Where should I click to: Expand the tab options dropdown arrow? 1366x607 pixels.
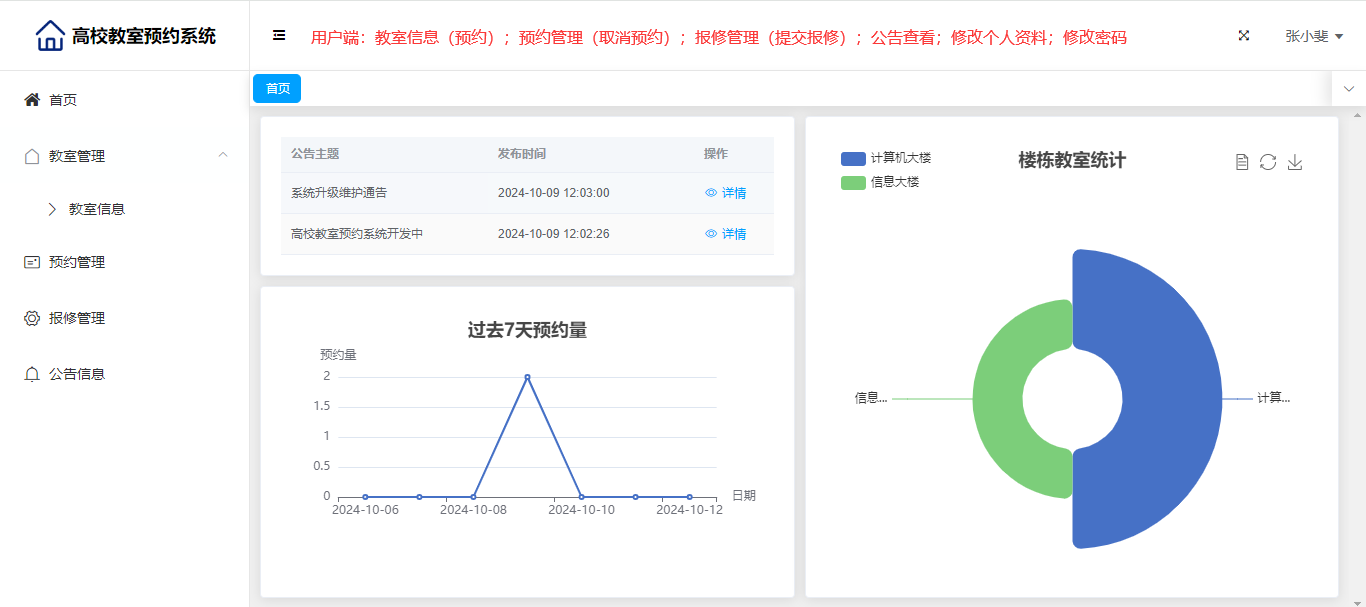tap(1348, 89)
